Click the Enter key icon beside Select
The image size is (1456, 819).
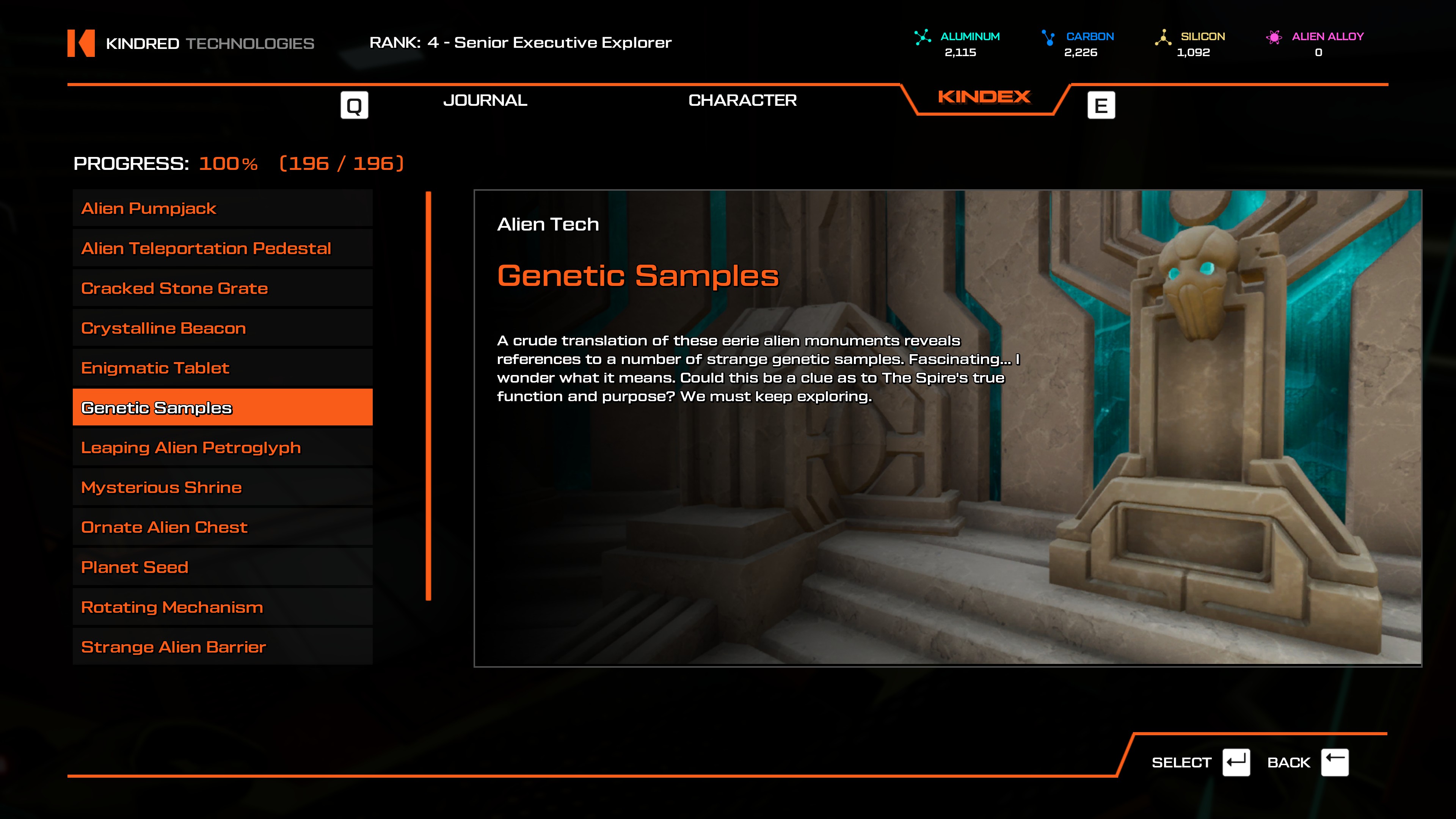coord(1236,762)
